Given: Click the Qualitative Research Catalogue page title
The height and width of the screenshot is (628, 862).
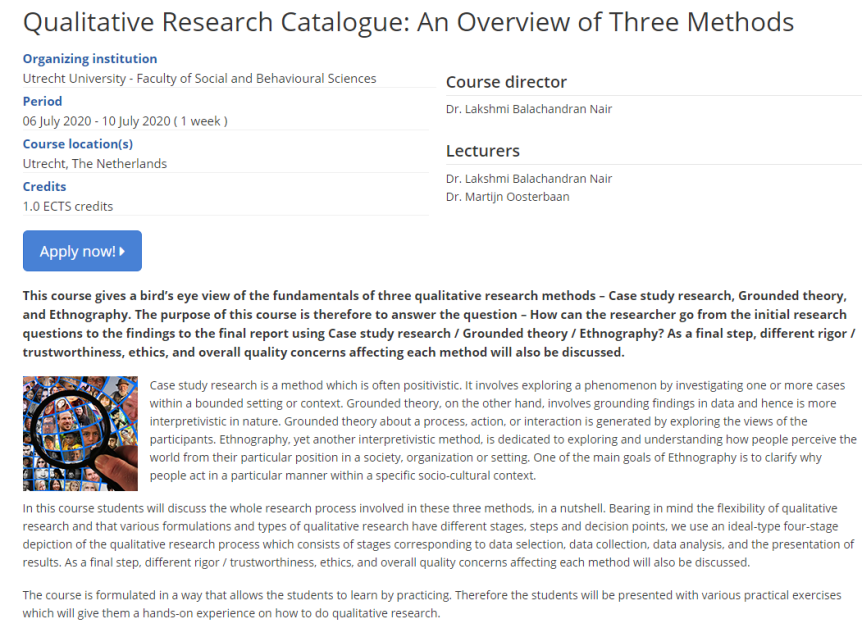Looking at the screenshot, I should pyautogui.click(x=408, y=22).
